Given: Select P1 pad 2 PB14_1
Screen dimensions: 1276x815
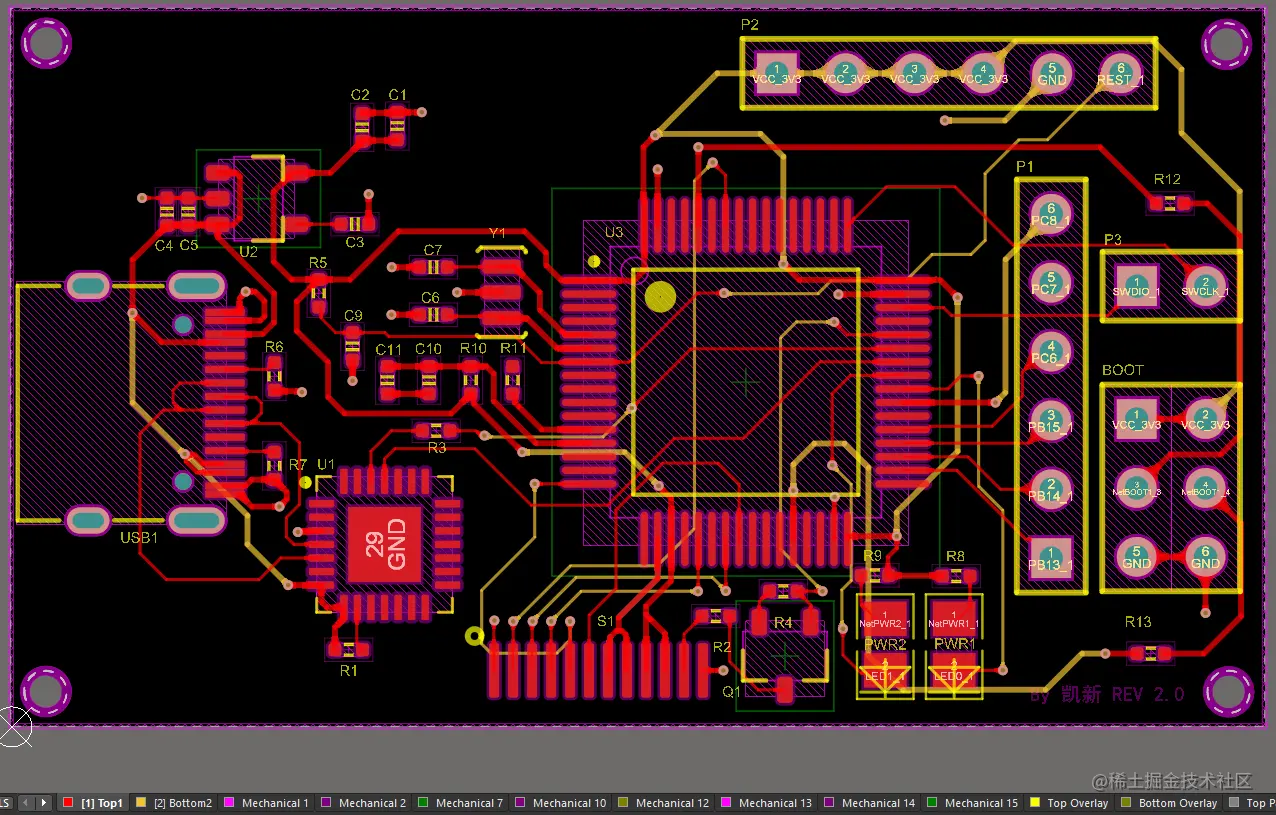Looking at the screenshot, I should 1050,490.
